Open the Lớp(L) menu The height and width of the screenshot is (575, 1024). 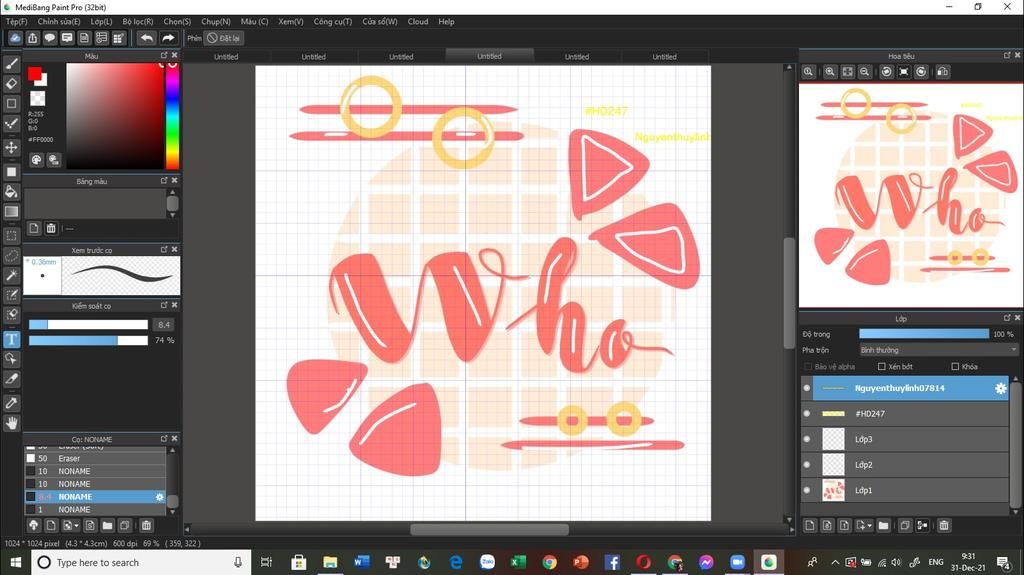101,22
